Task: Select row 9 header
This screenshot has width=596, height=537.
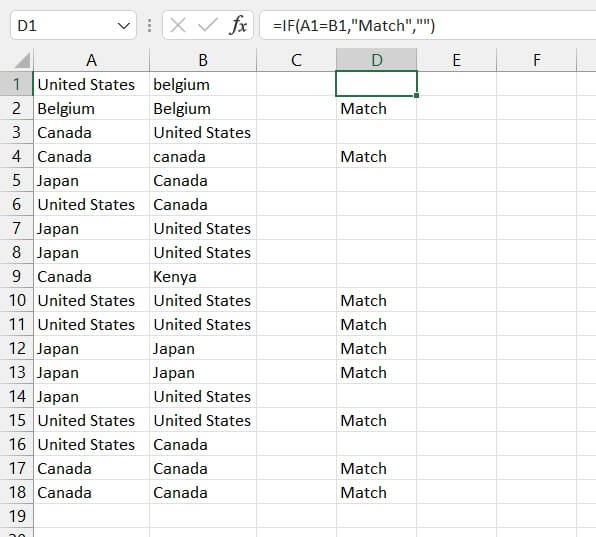Action: tap(16, 276)
